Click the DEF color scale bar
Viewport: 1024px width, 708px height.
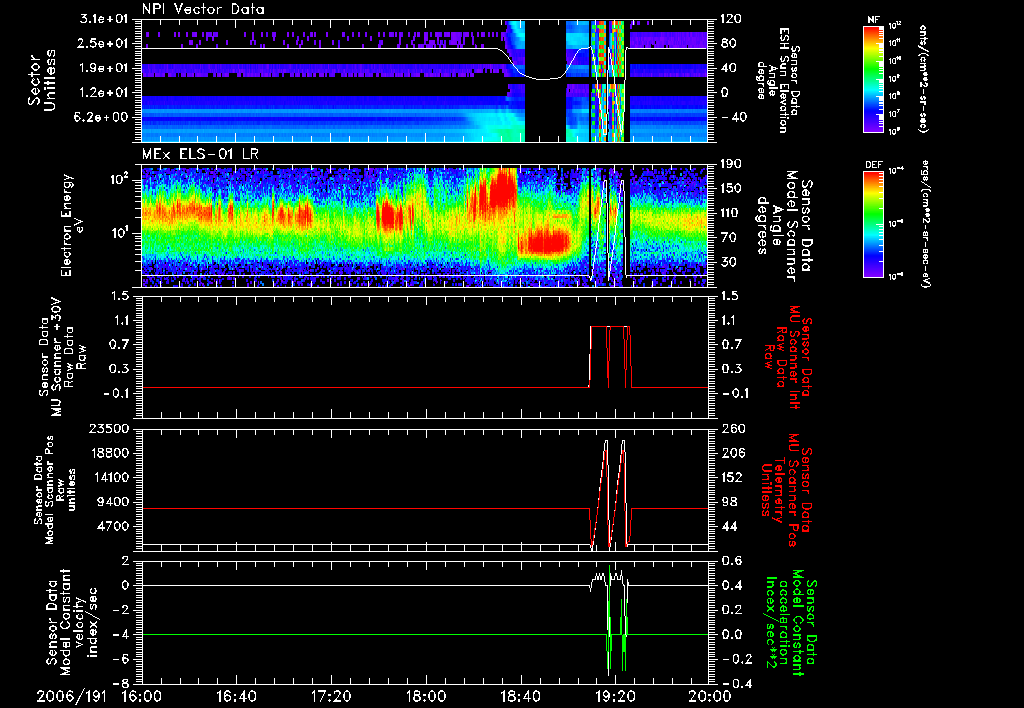pos(869,222)
